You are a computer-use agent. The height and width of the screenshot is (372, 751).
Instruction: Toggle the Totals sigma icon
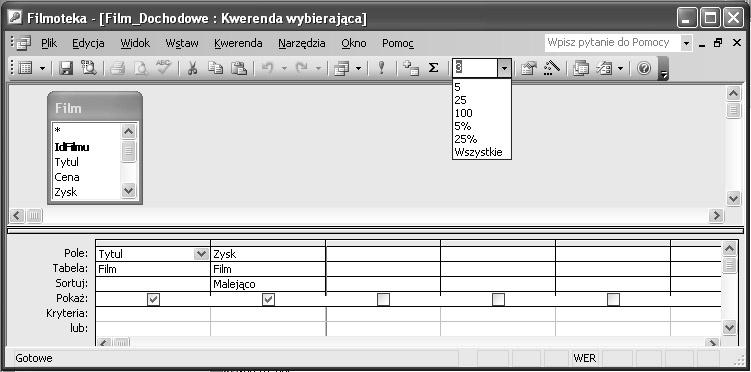[x=433, y=68]
